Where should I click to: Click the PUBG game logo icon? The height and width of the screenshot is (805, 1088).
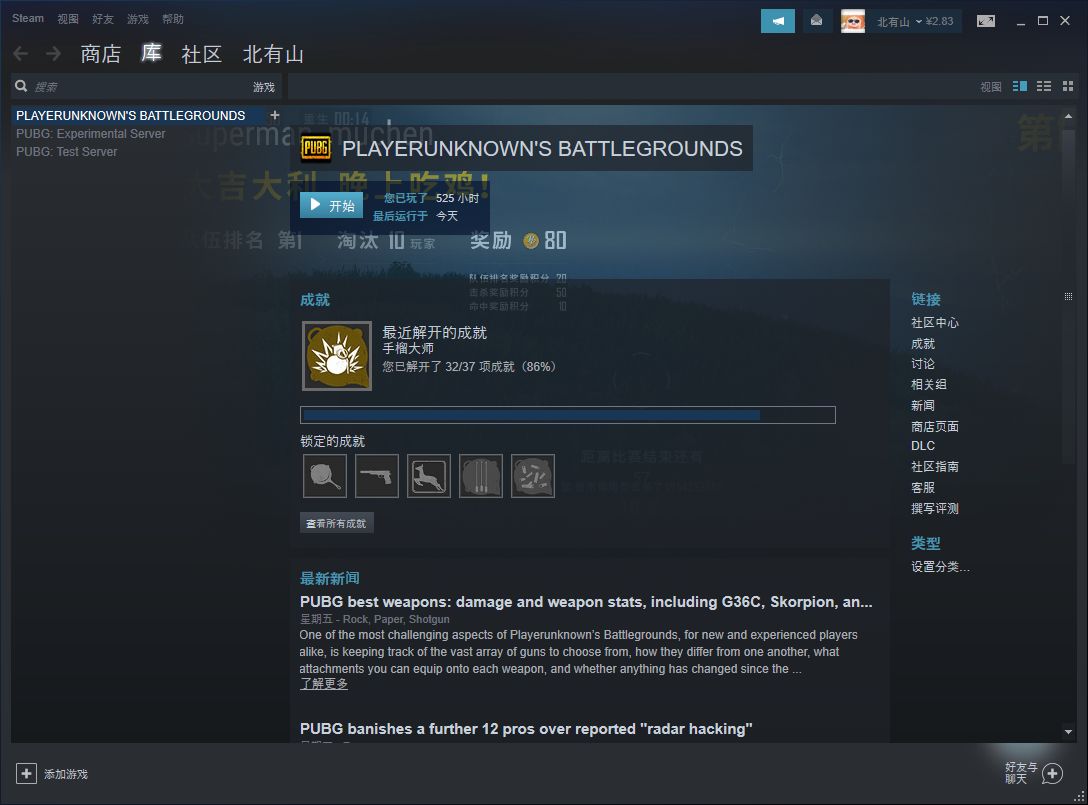316,148
